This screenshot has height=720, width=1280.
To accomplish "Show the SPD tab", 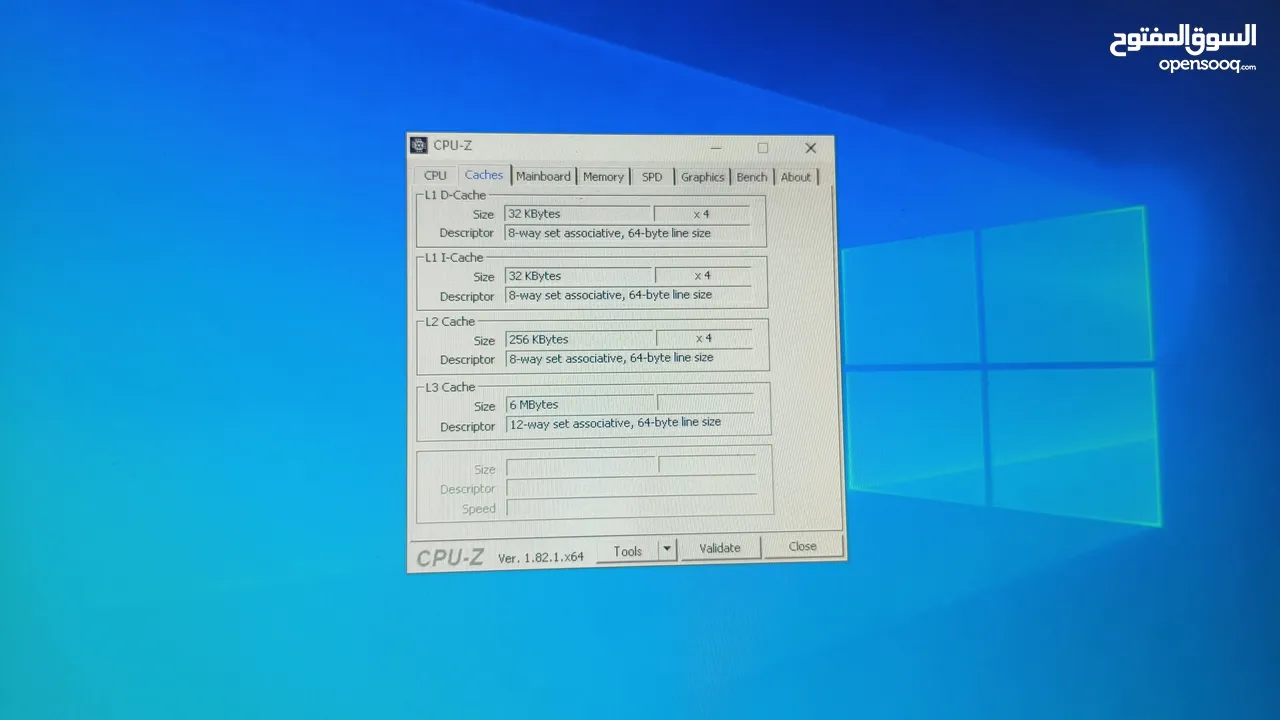I will click(652, 177).
